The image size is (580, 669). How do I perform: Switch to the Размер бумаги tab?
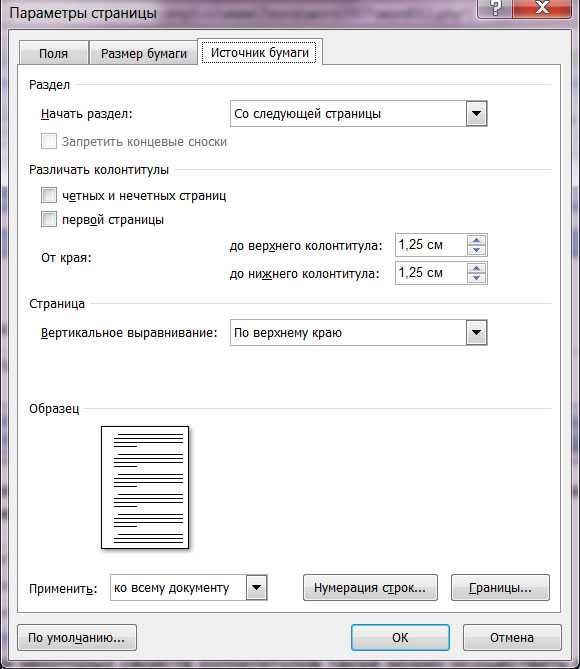pyautogui.click(x=144, y=53)
